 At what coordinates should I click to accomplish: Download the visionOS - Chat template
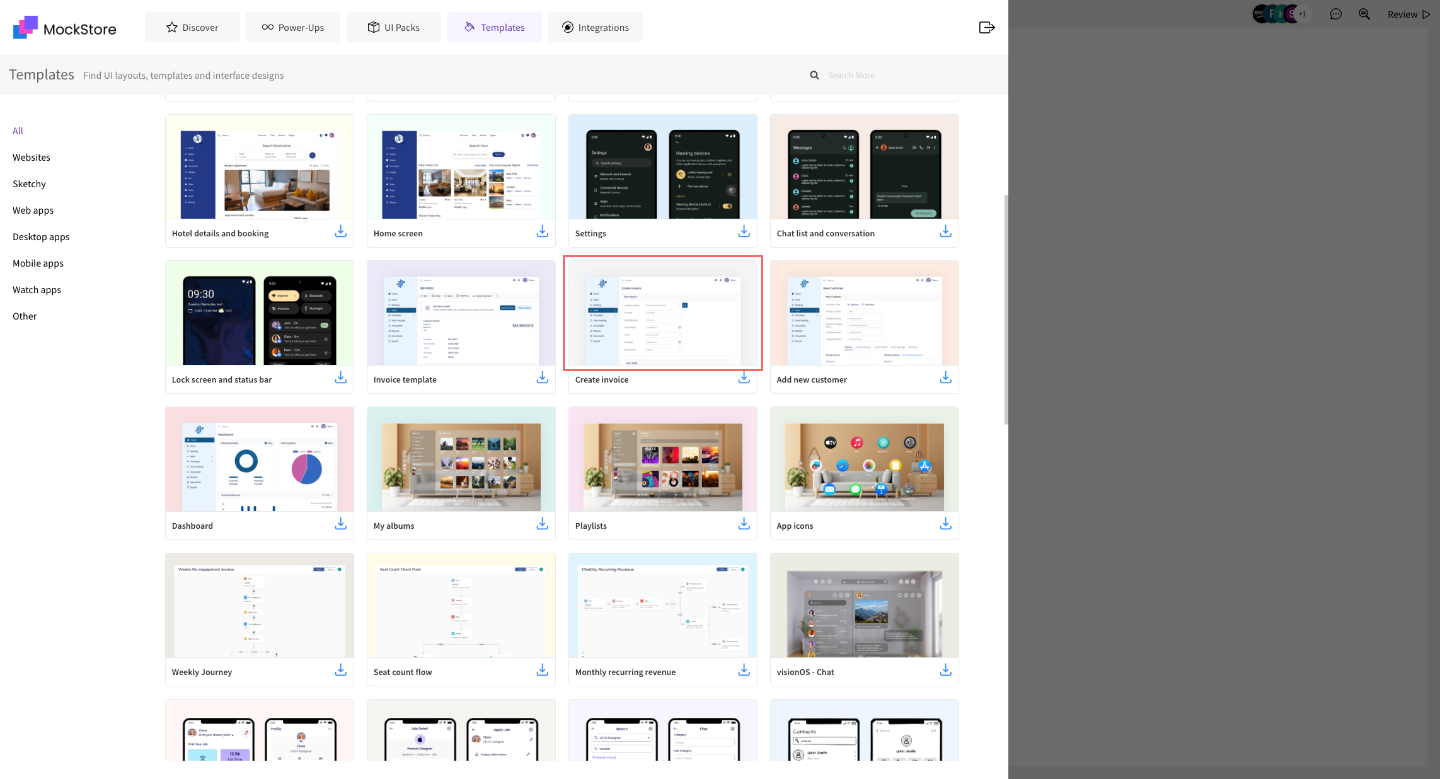pos(945,670)
